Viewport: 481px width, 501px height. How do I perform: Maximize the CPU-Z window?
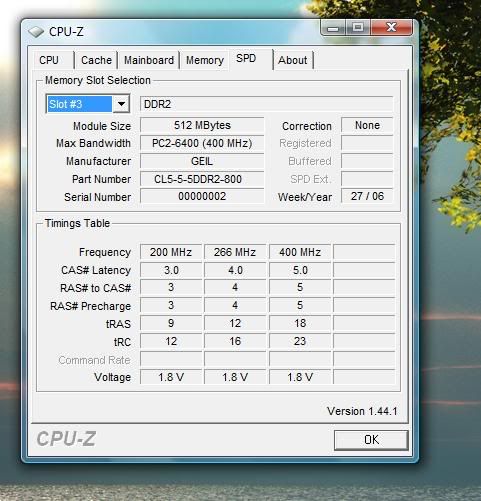[358, 27]
